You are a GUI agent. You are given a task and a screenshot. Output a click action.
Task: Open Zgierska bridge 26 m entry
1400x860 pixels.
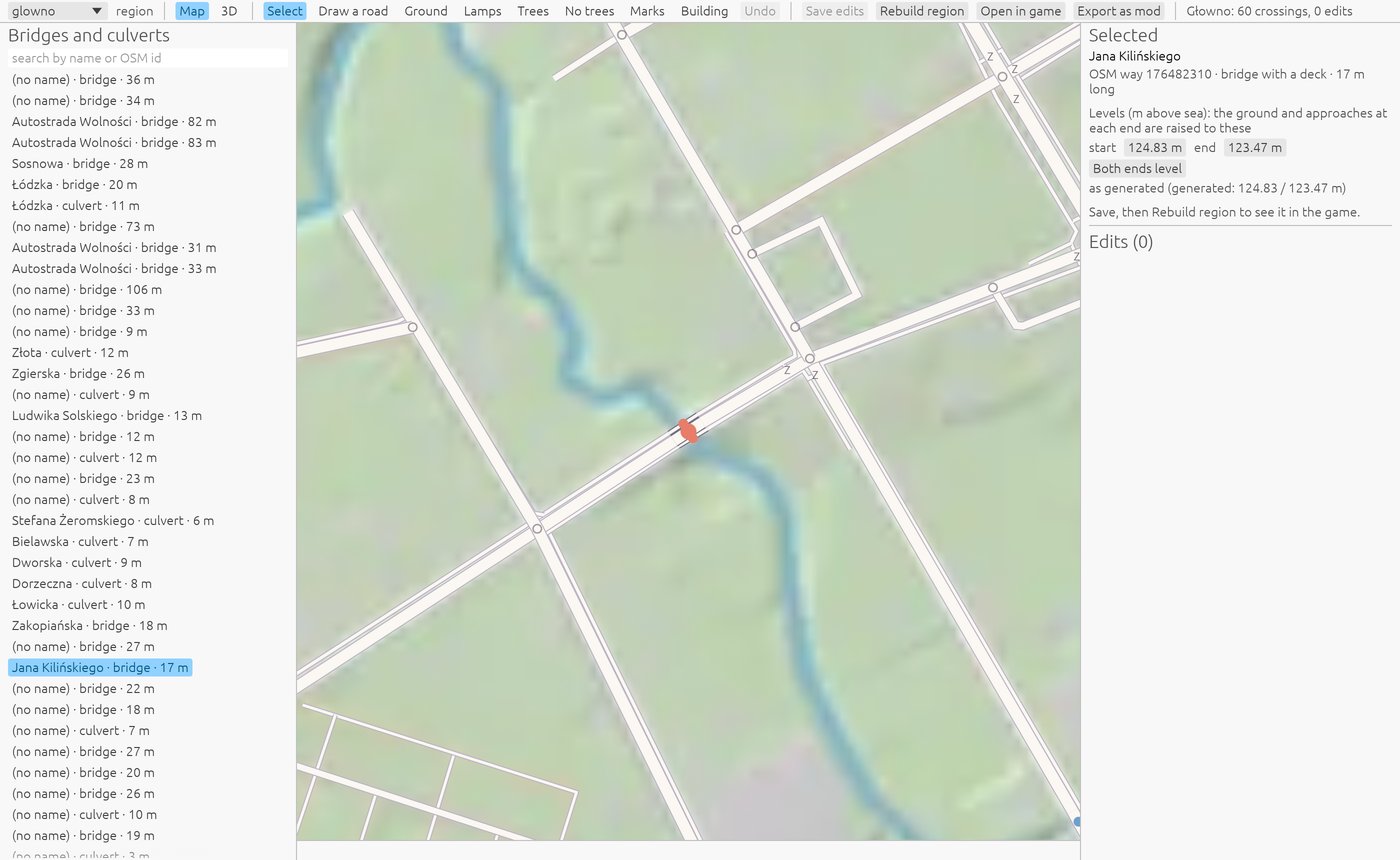[79, 374]
